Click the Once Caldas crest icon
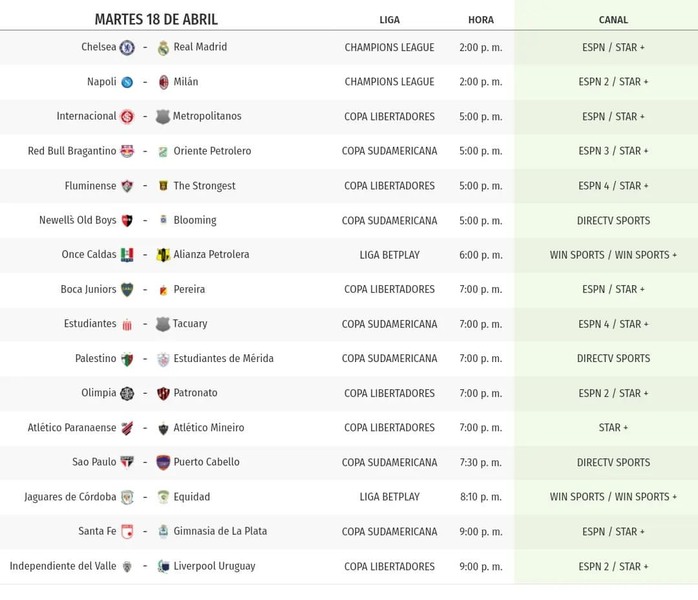This screenshot has height=600, width=698. coord(127,255)
